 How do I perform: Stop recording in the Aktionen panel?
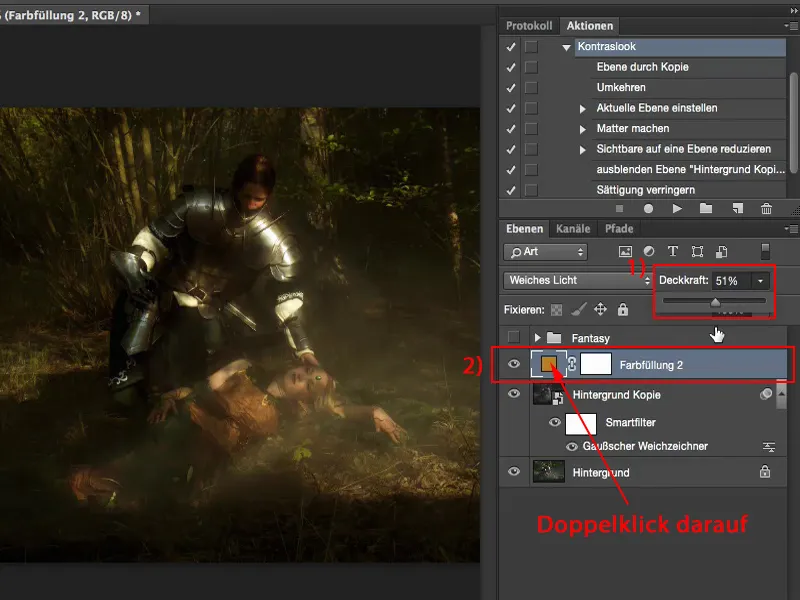pos(619,209)
